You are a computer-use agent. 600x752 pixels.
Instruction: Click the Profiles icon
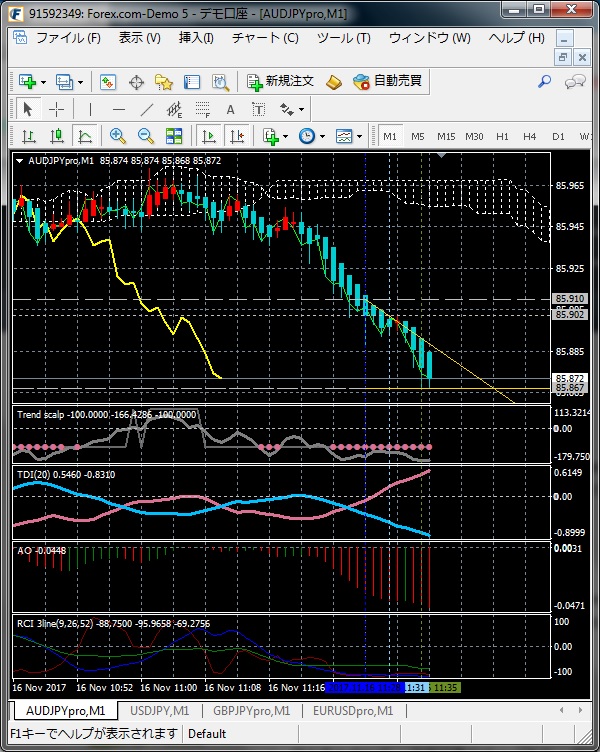tap(64, 82)
